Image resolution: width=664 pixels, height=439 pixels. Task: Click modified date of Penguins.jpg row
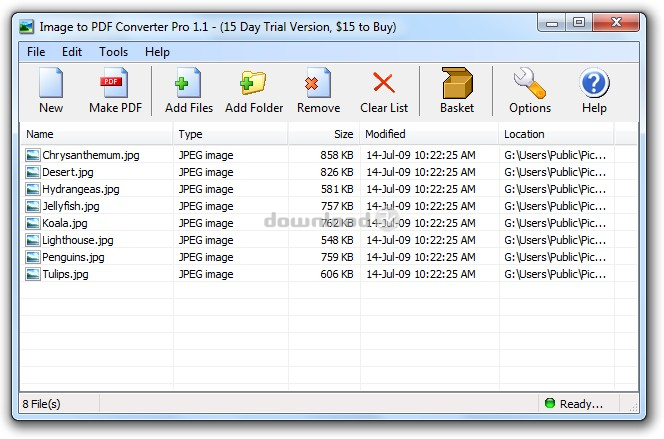[x=421, y=257]
